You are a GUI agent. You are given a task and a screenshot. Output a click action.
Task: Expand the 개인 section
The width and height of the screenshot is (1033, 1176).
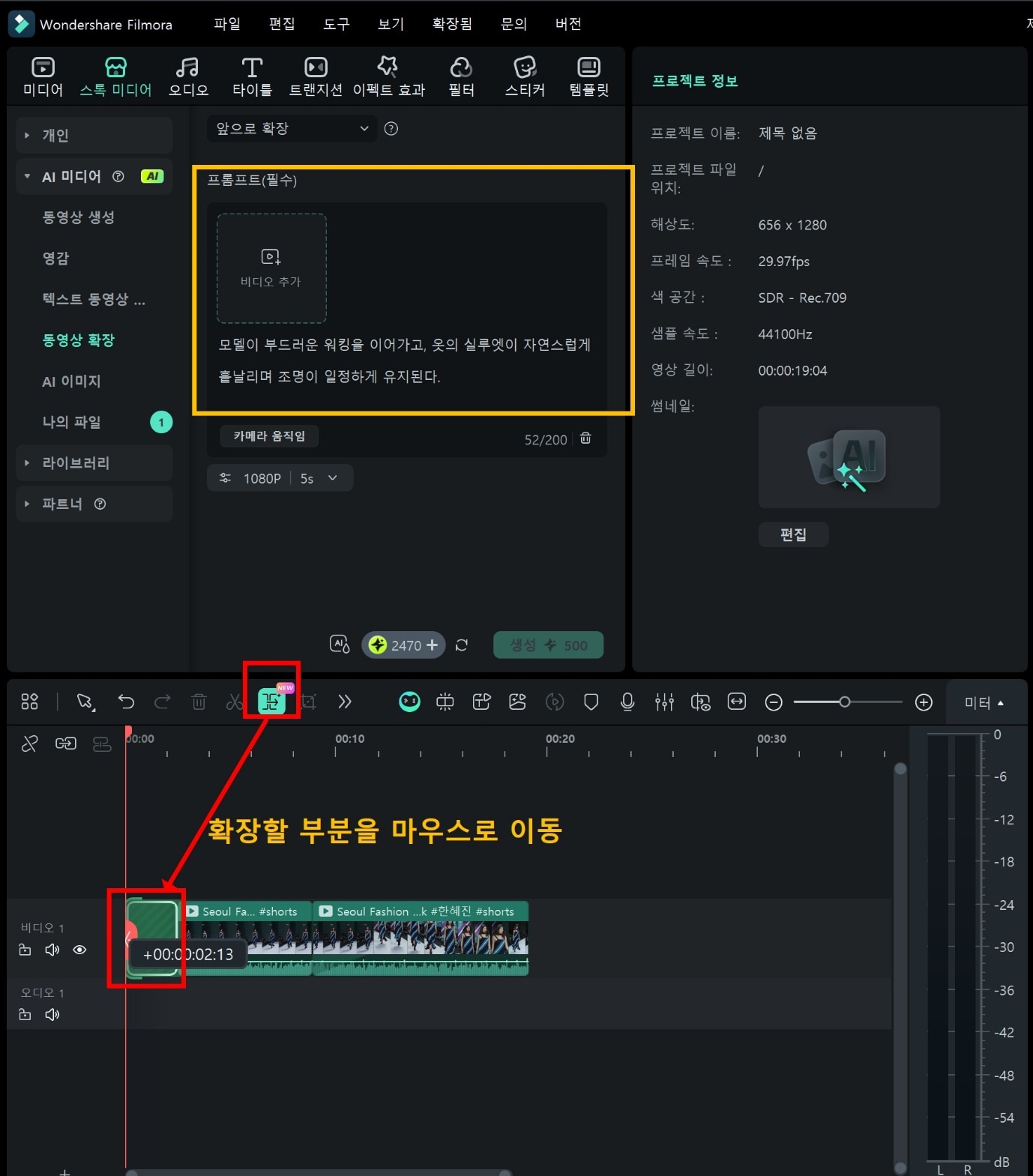coord(94,135)
